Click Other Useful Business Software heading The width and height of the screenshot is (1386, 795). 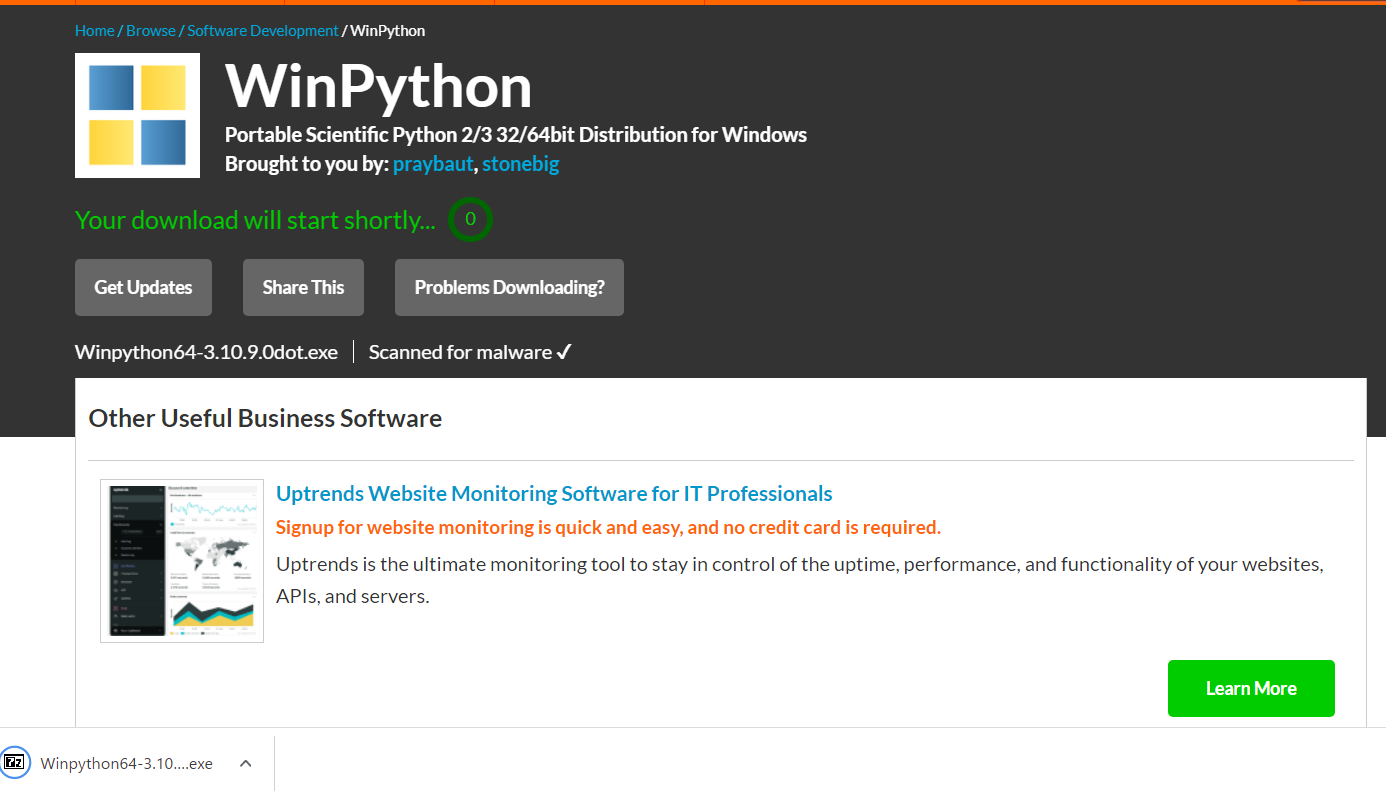(265, 418)
